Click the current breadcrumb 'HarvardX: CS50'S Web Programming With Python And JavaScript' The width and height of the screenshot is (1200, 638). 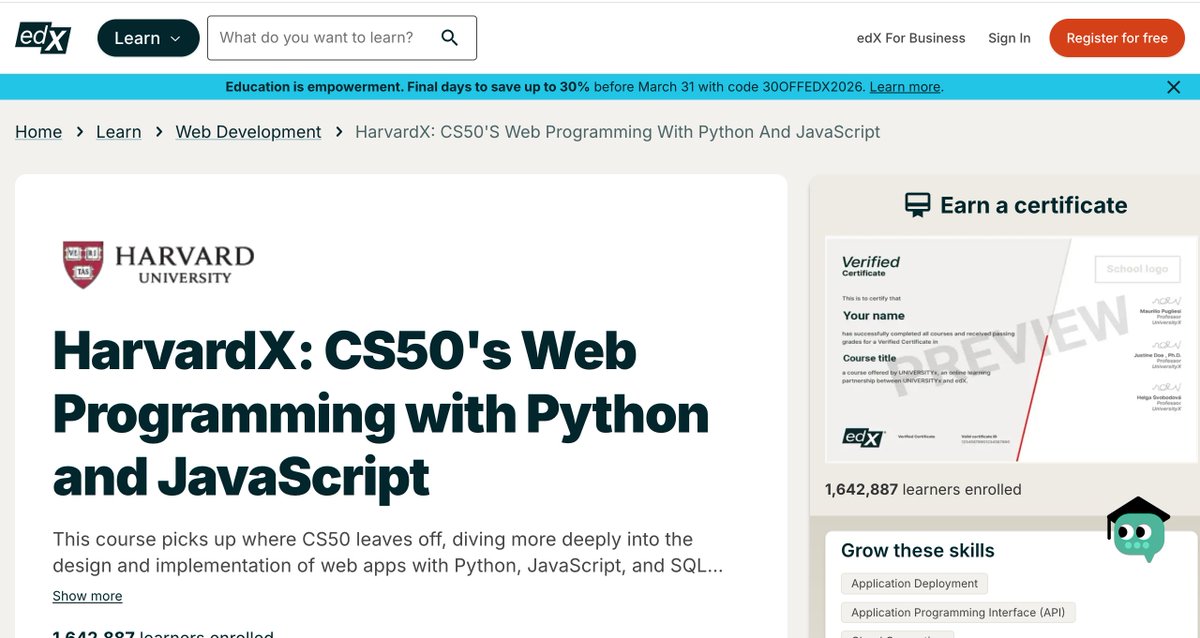tap(618, 132)
